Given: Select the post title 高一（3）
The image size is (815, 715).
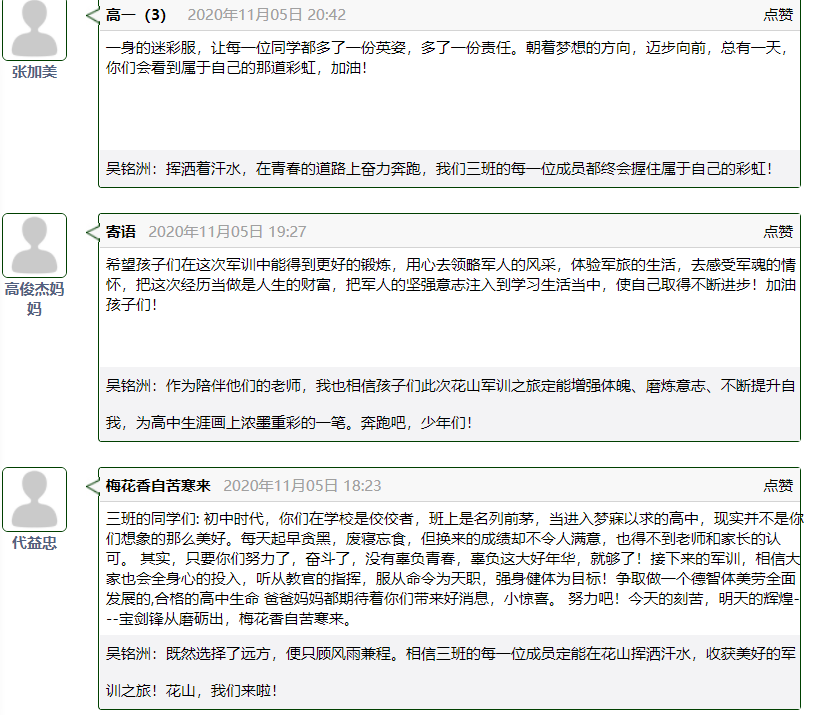Looking at the screenshot, I should click(136, 15).
